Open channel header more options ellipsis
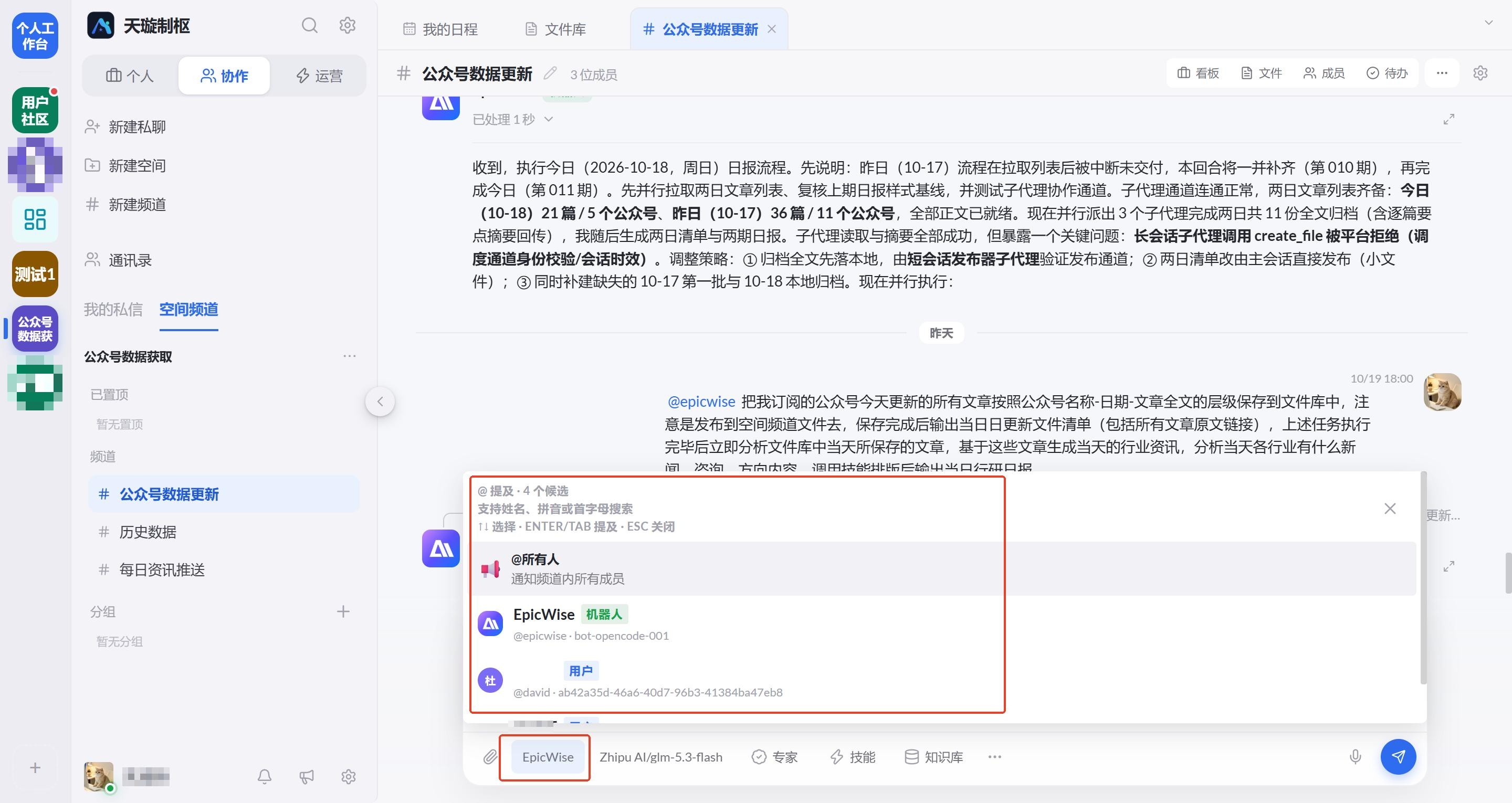Screen dimensions: 1512x803 click(1442, 73)
